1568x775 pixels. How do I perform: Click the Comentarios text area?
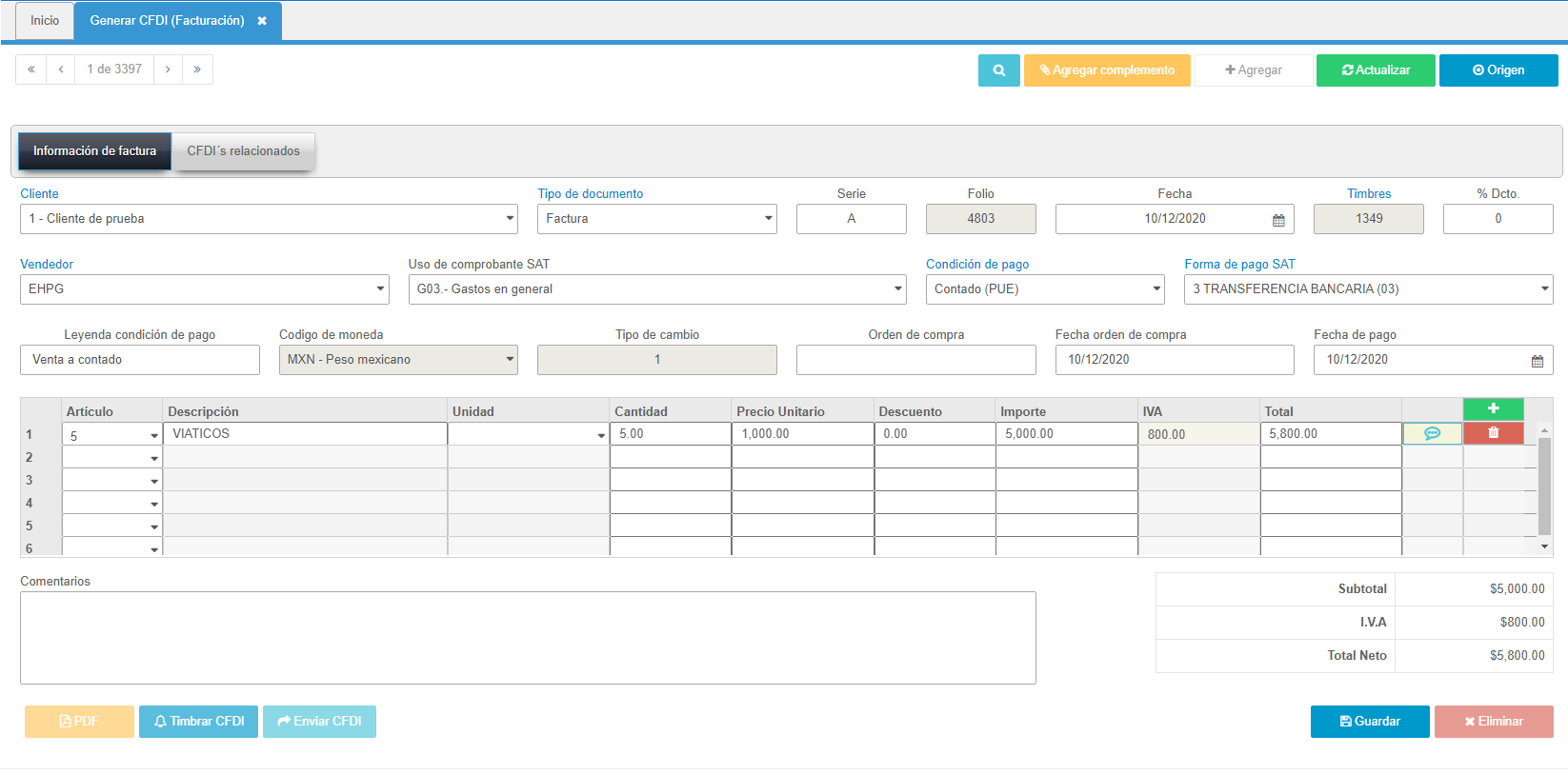tap(528, 638)
